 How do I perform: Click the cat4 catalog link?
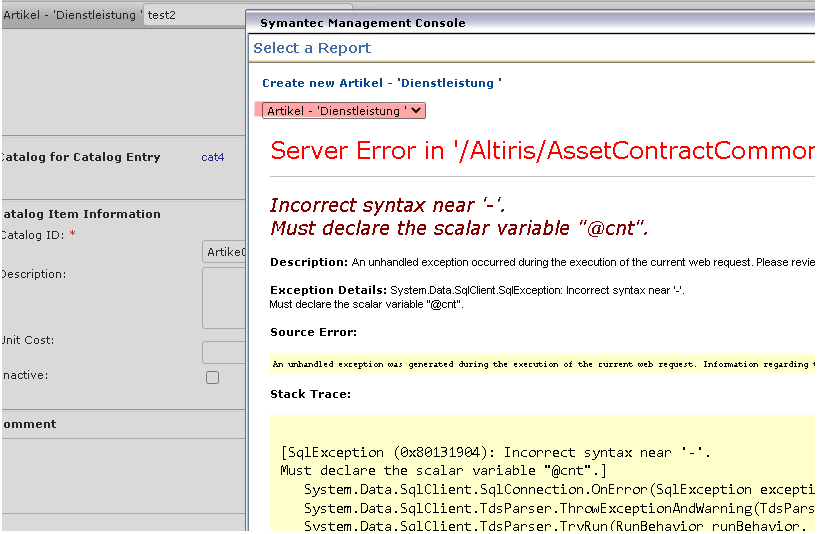(213, 157)
